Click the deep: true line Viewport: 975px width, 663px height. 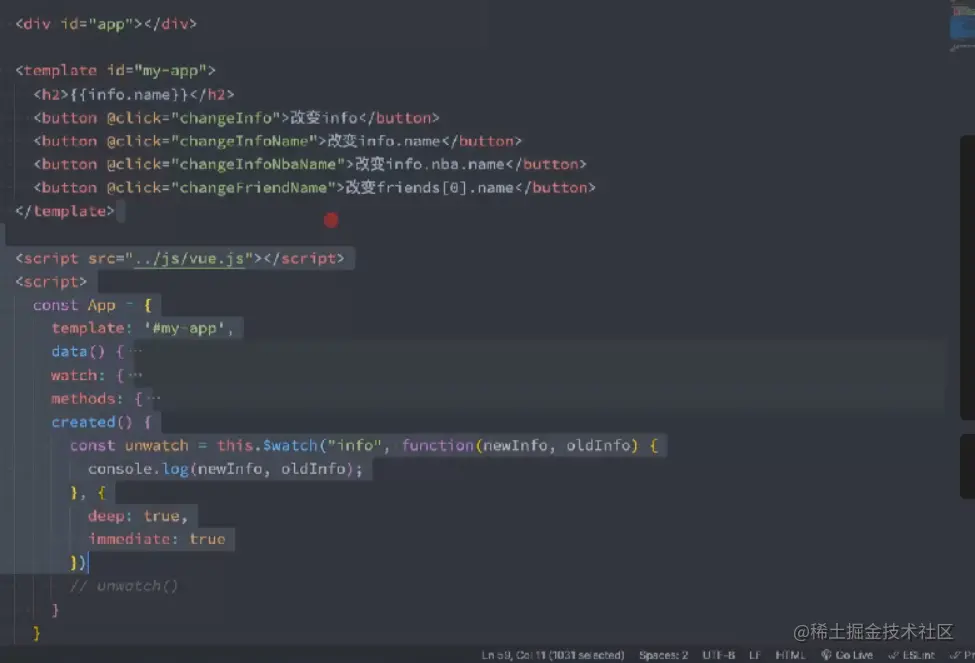pyautogui.click(x=137, y=516)
